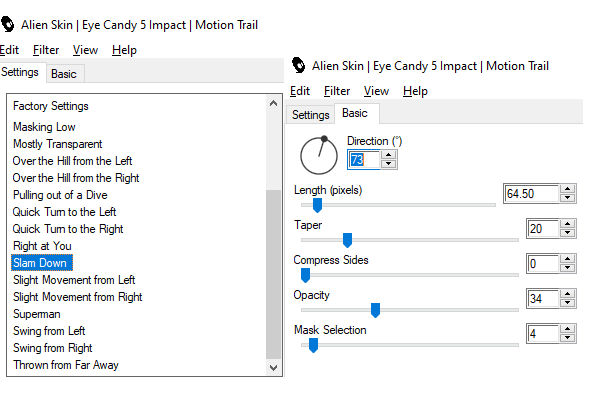Switch to Basic tab in left window
The image size is (600, 400).
pyautogui.click(x=64, y=74)
